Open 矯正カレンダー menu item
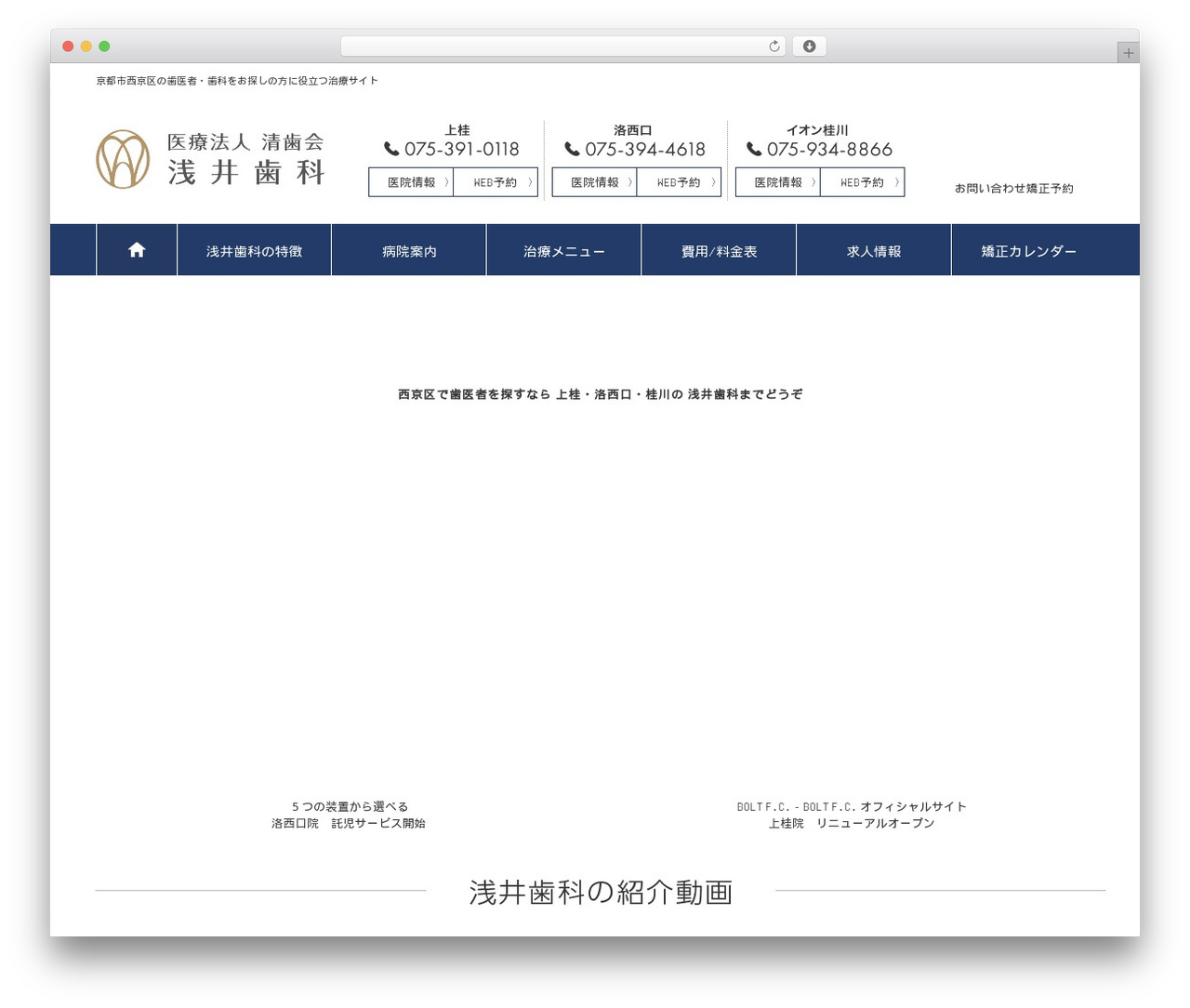 1028,250
